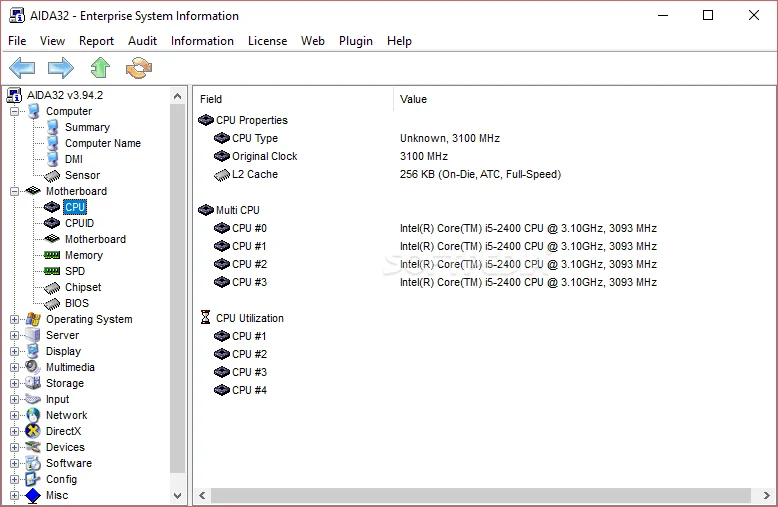Open the Help menu
The height and width of the screenshot is (507, 778).
pyautogui.click(x=399, y=41)
